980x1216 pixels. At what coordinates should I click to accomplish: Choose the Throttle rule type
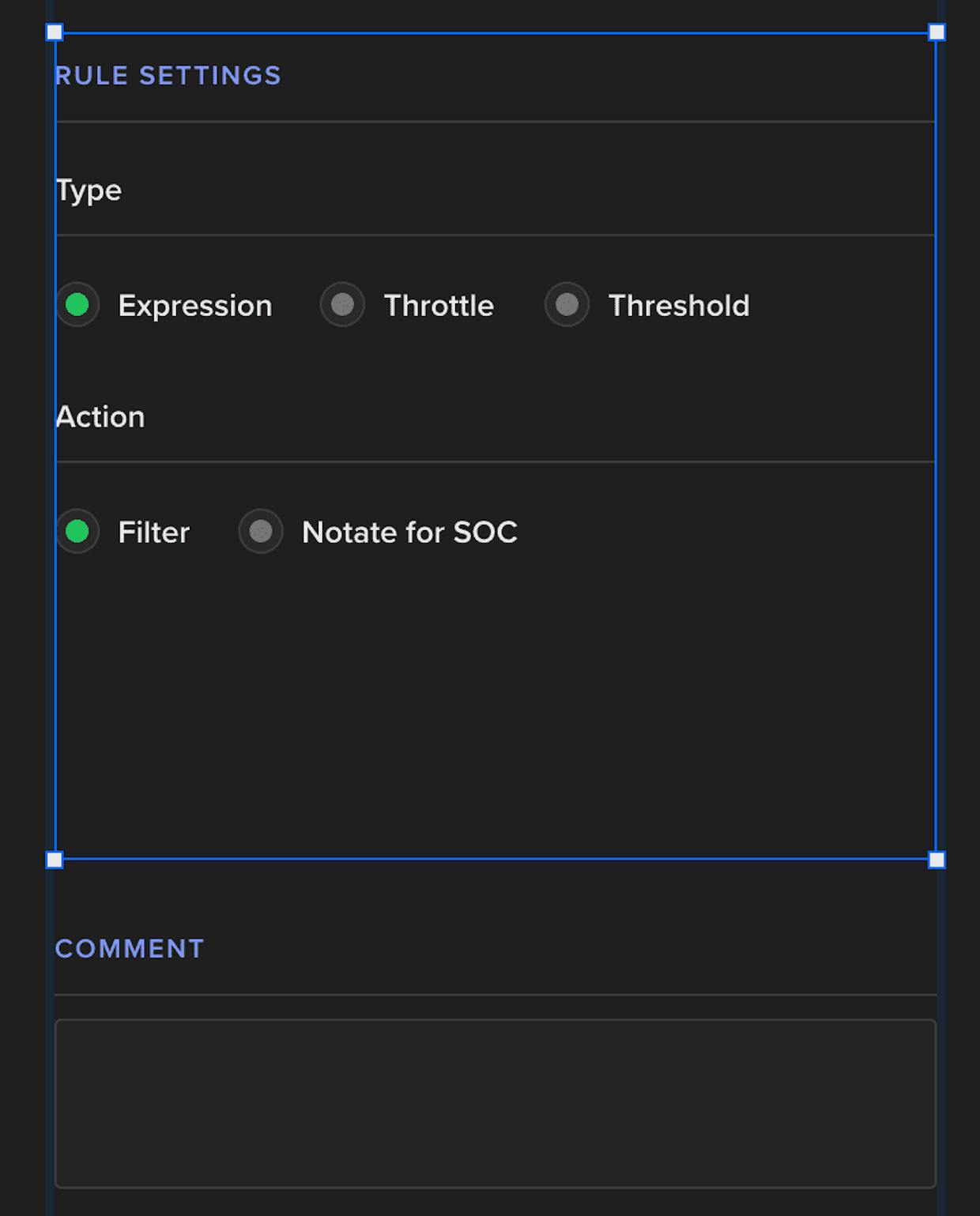coord(342,305)
